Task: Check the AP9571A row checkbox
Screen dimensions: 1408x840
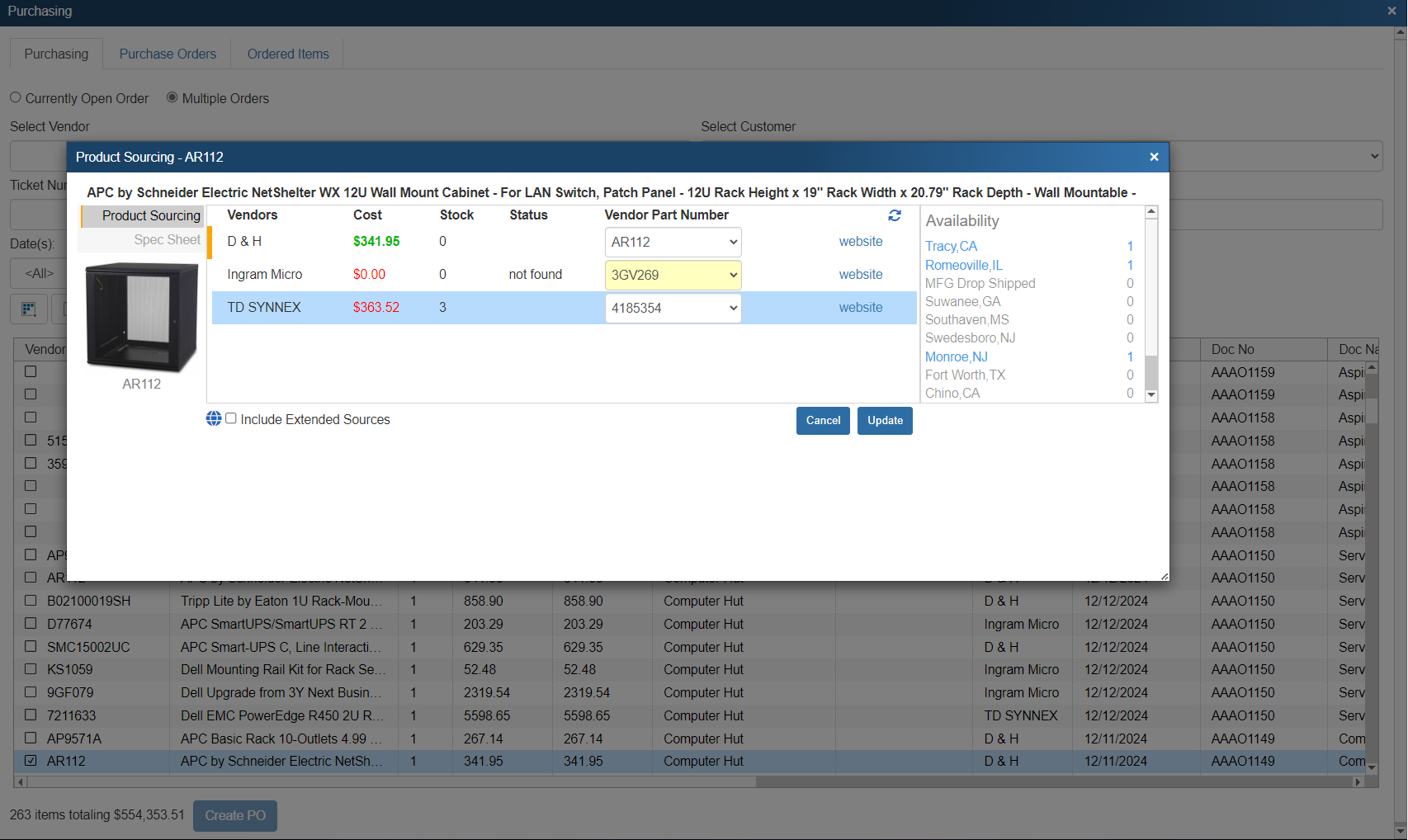Action: [x=31, y=738]
